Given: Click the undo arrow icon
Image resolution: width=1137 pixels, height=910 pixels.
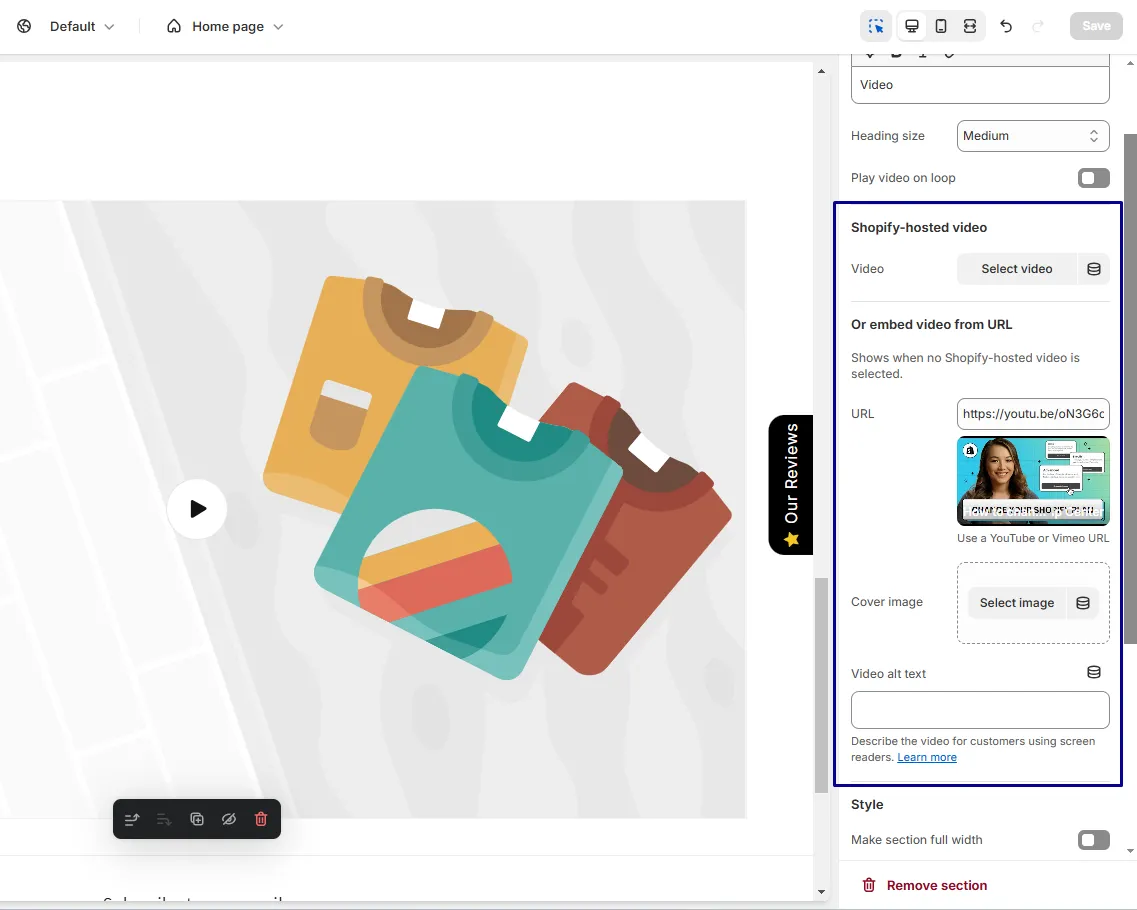Looking at the screenshot, I should 1006,26.
